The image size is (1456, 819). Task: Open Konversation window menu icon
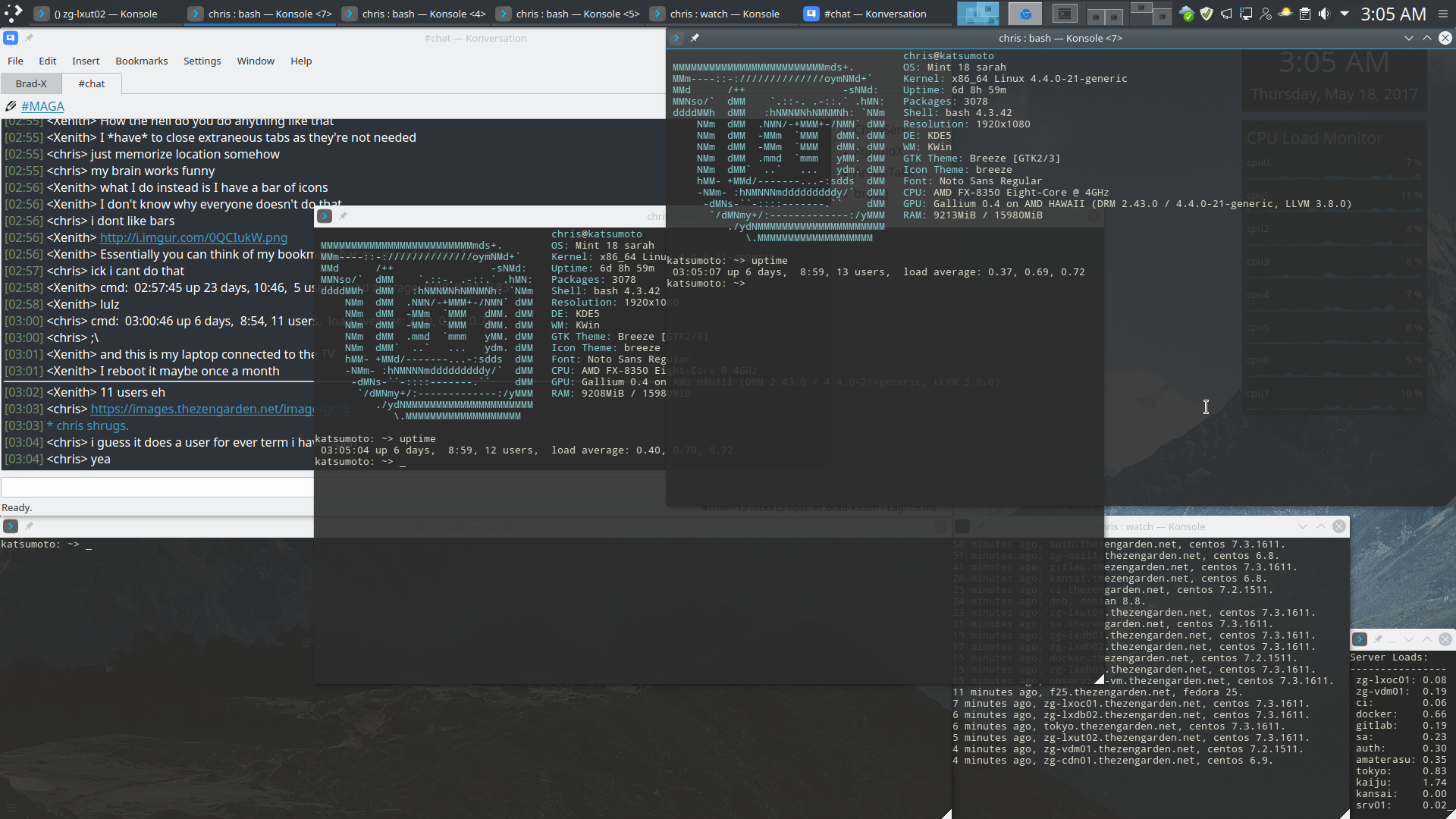point(11,38)
